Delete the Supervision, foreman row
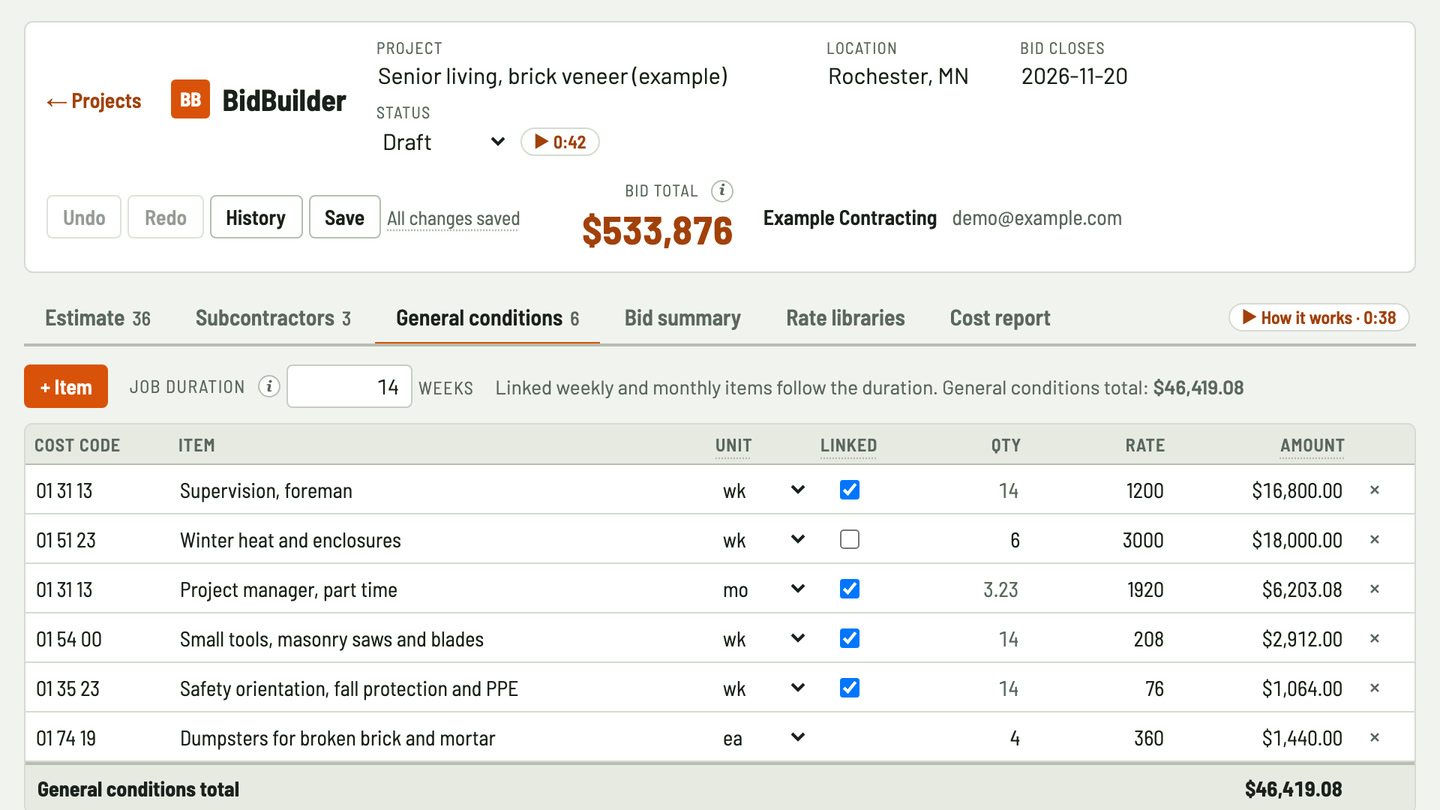The width and height of the screenshot is (1440, 810). pos(1374,490)
